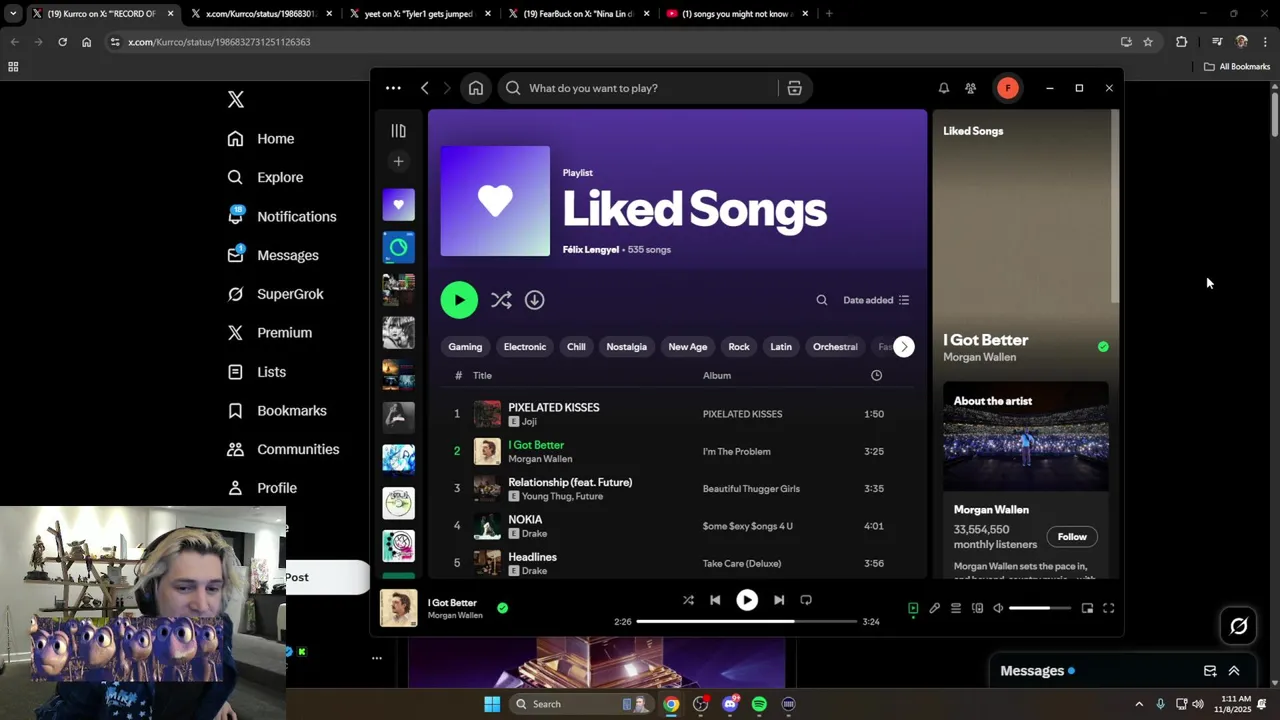Open the Spotify profile avatar F
Image resolution: width=1280 pixels, height=720 pixels.
tap(1007, 88)
